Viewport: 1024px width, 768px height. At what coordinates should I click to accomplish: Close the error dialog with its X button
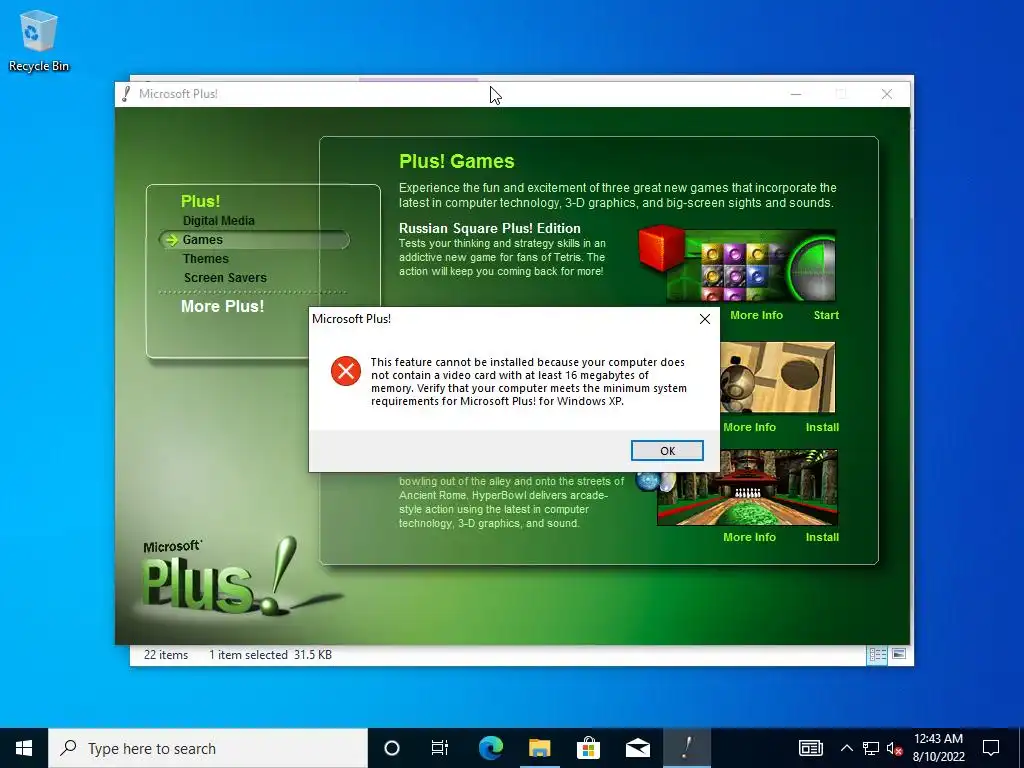tap(705, 319)
